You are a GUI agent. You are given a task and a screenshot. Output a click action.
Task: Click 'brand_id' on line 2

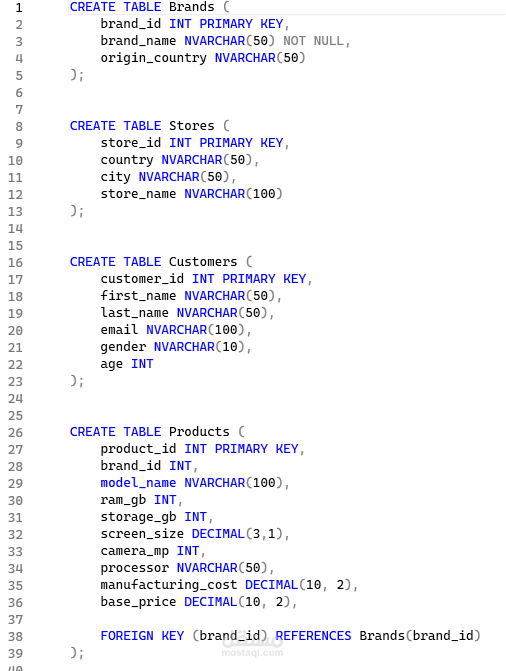pyautogui.click(x=131, y=24)
